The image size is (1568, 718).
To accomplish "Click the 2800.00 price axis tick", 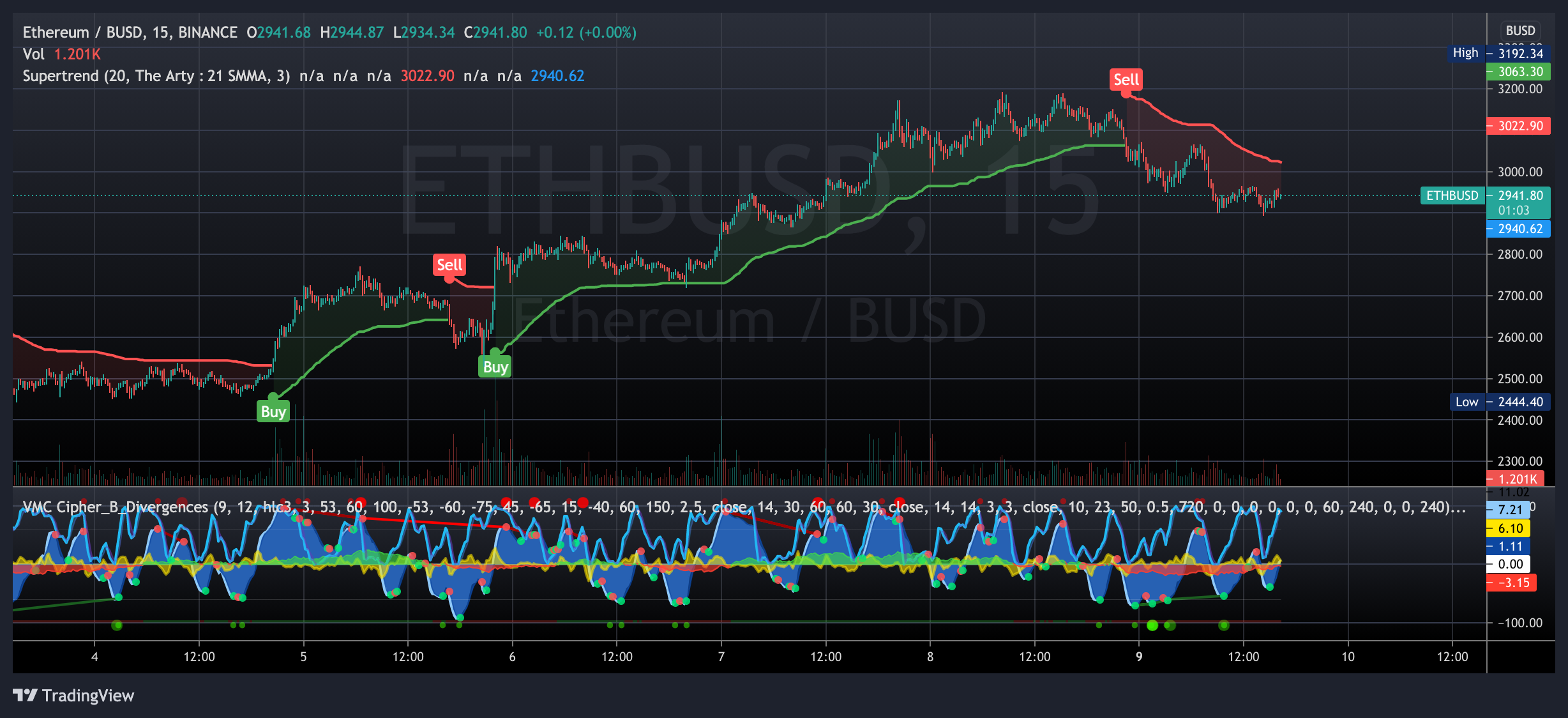I will tap(1519, 254).
